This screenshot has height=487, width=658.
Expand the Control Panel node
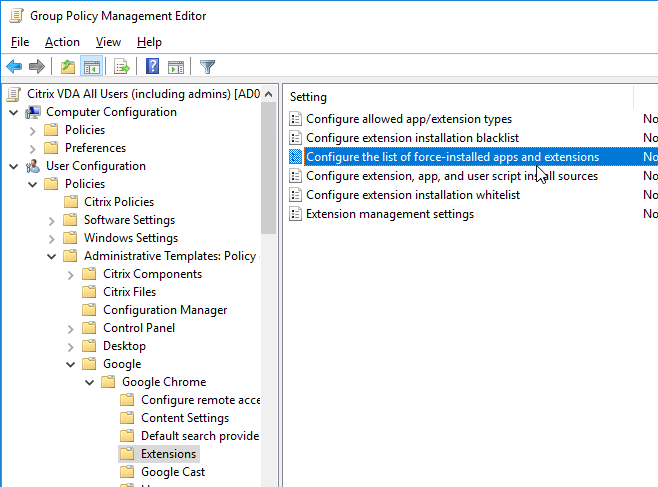70,329
